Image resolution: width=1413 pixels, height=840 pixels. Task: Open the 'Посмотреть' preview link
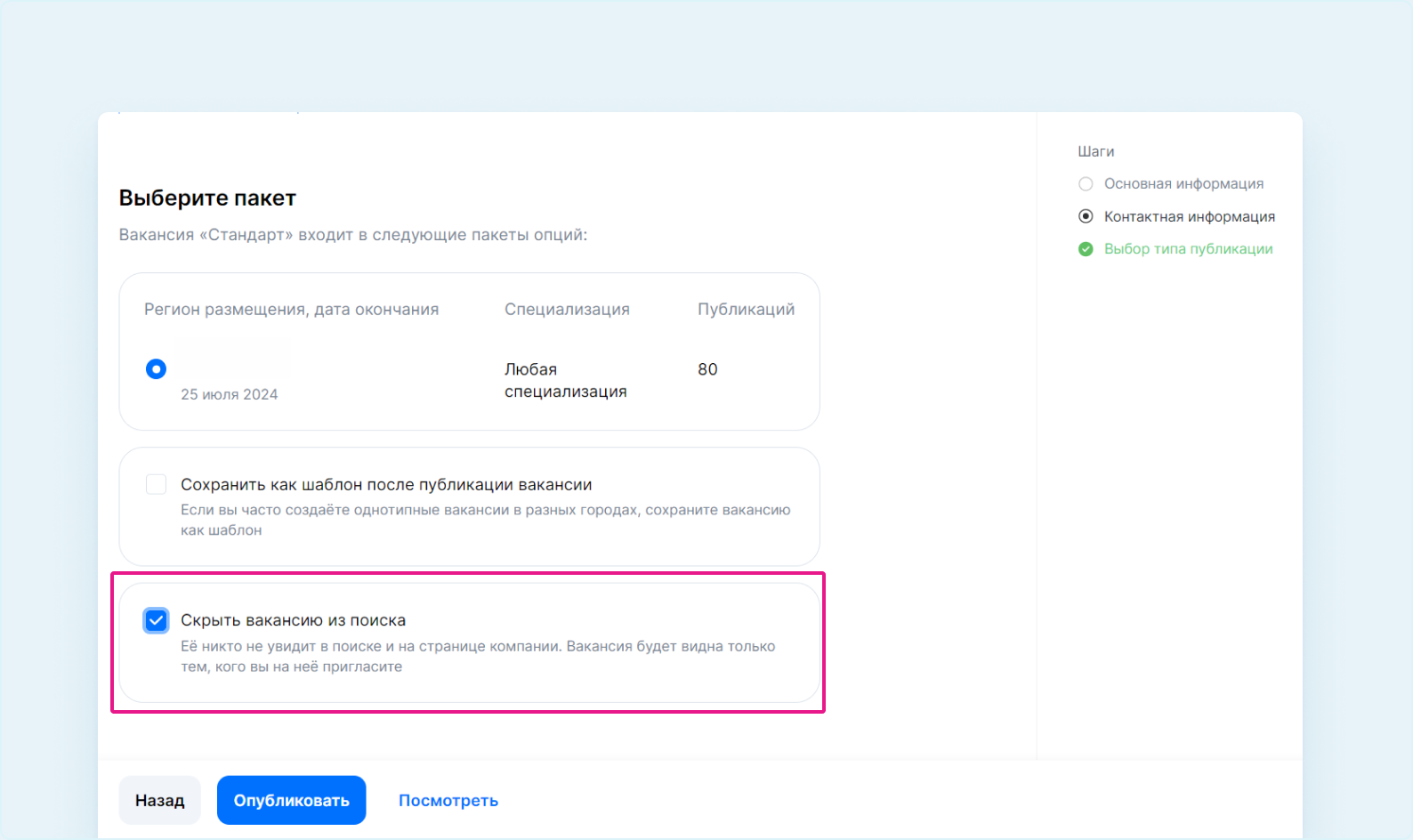click(448, 800)
